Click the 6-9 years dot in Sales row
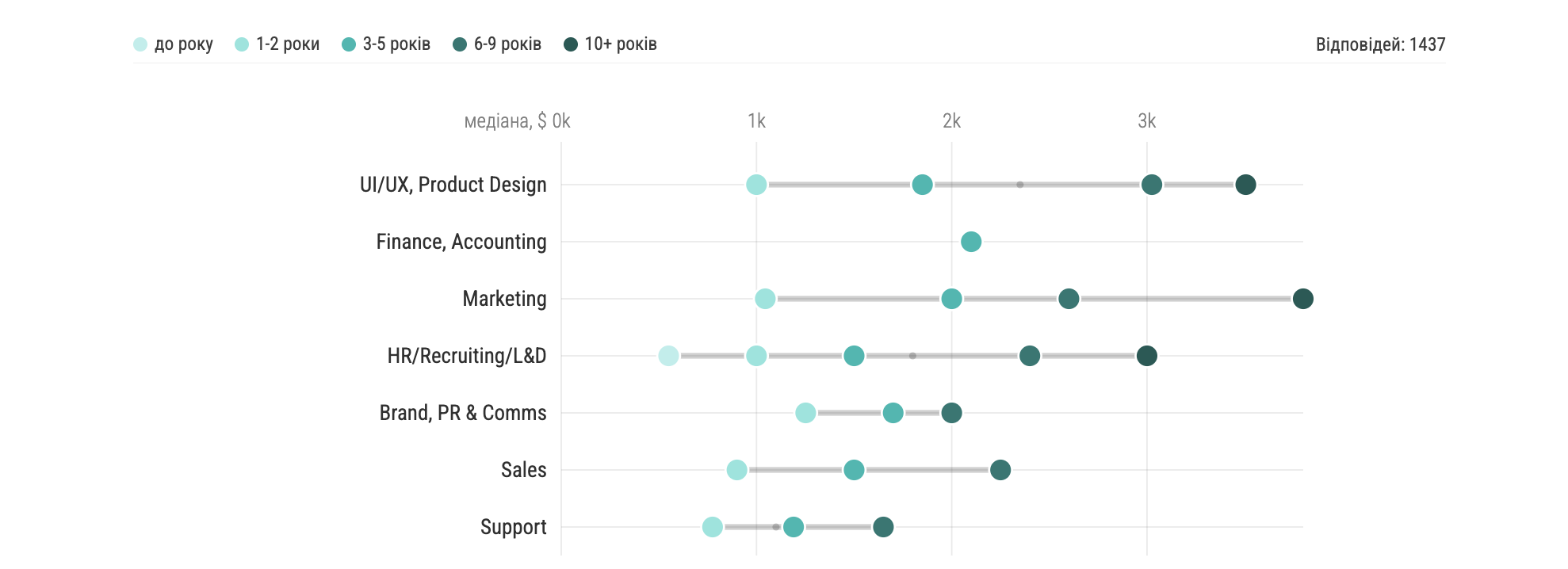1568x569 pixels. (1000, 470)
